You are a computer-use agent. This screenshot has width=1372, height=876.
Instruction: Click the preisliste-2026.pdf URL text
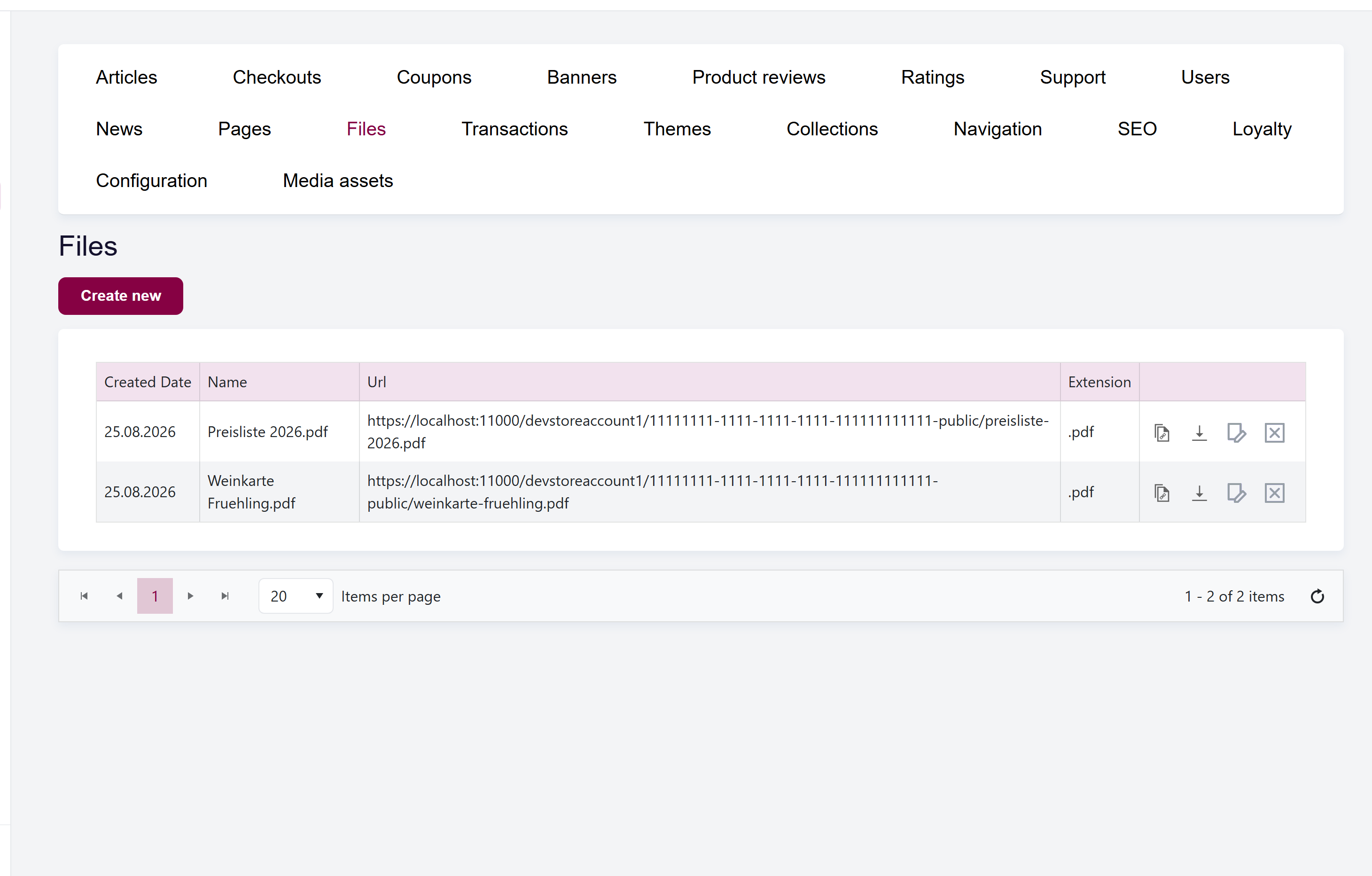click(x=708, y=431)
